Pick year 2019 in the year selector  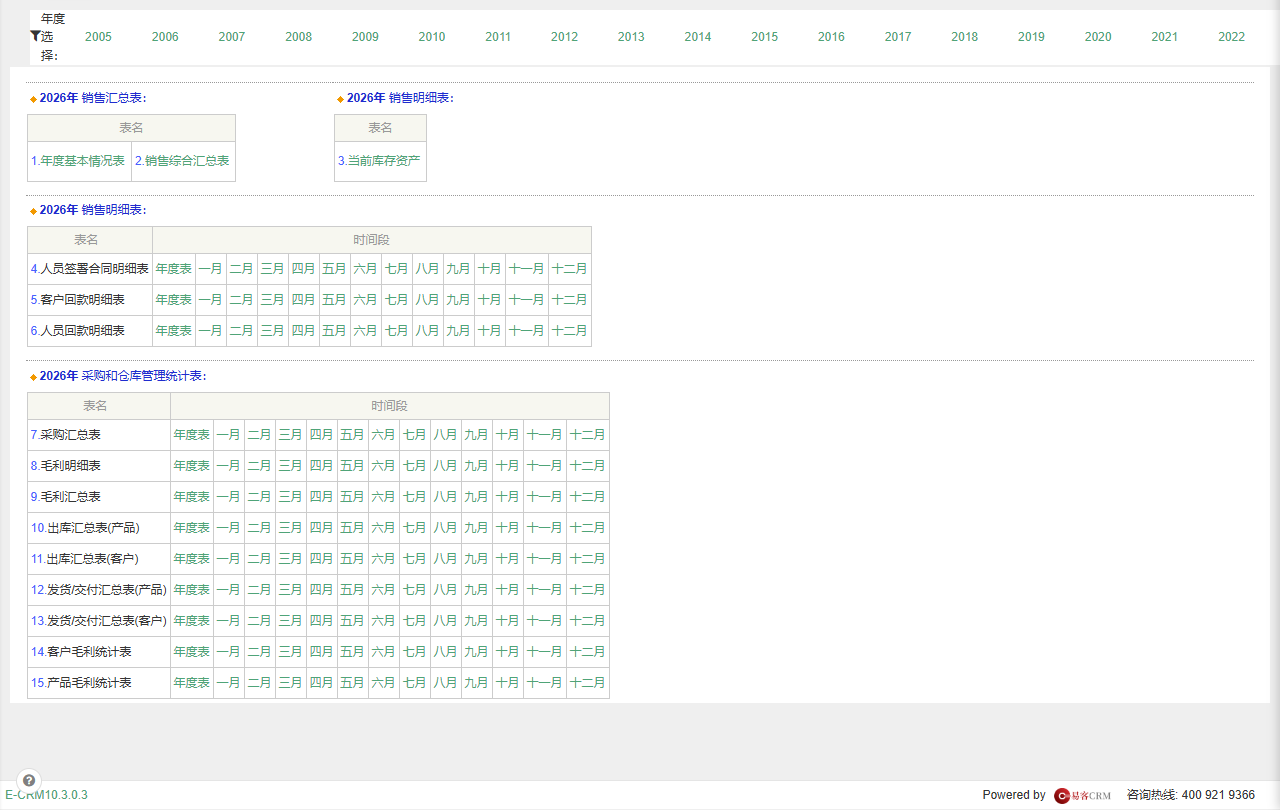[x=1031, y=37]
